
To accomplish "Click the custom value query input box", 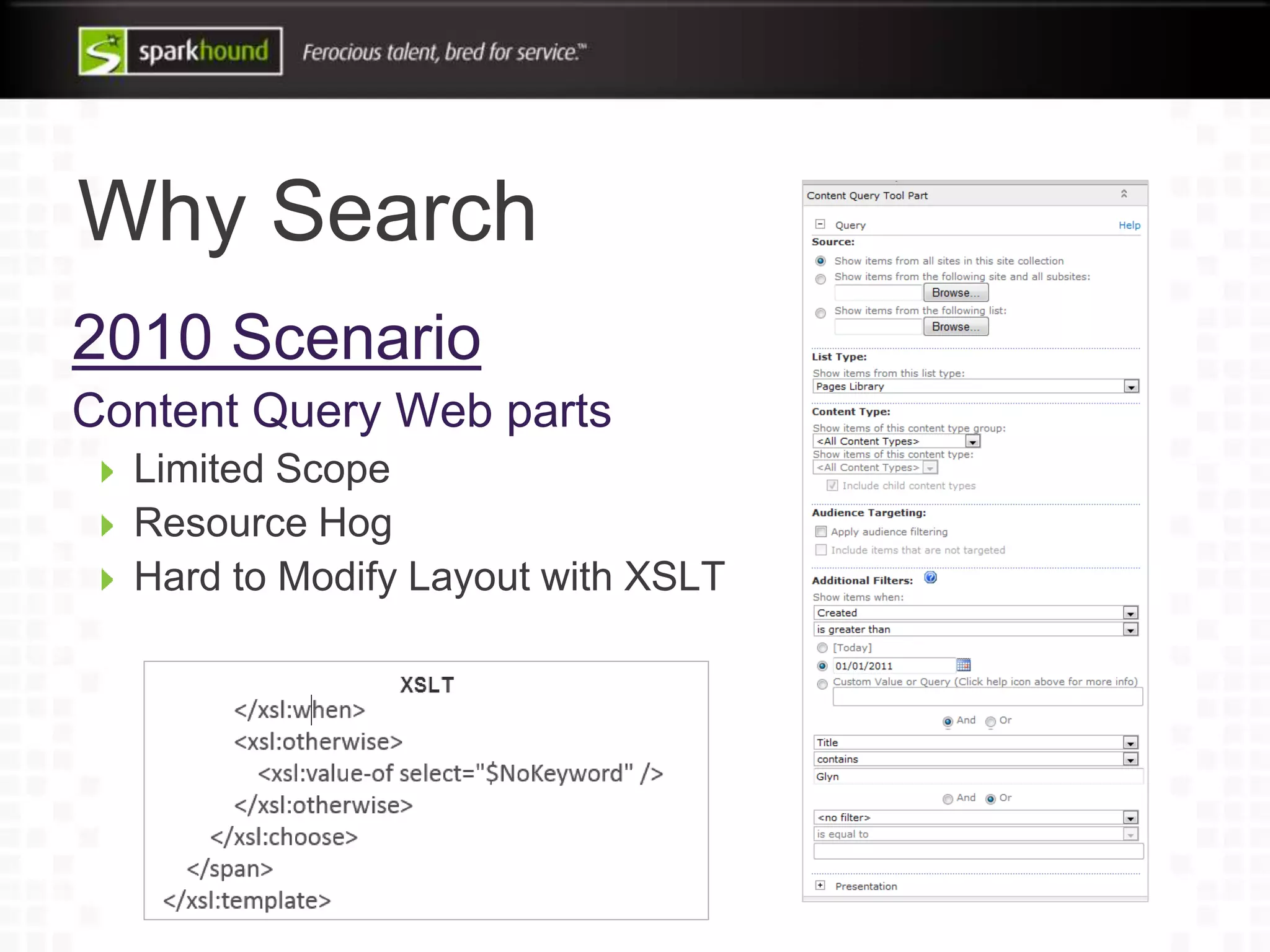I will click(987, 697).
